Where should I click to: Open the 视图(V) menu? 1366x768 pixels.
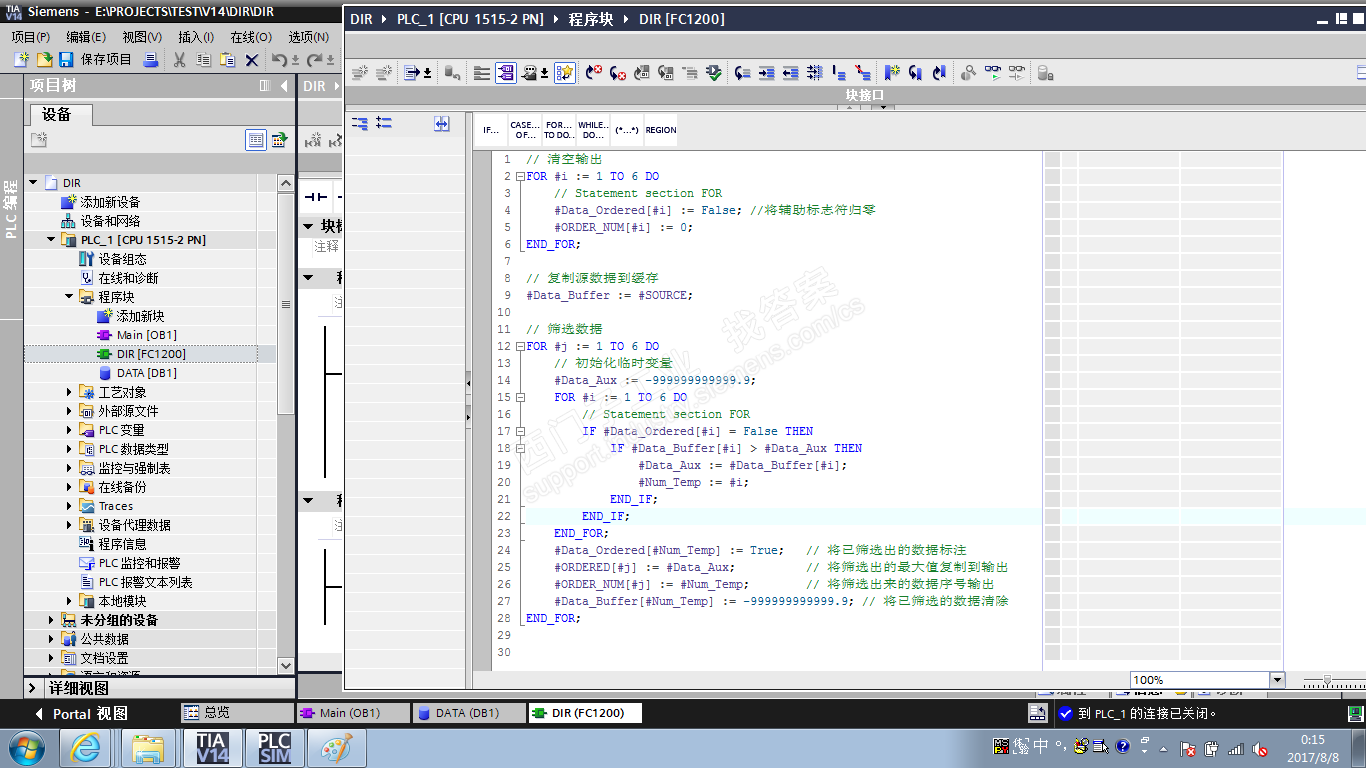pos(142,37)
